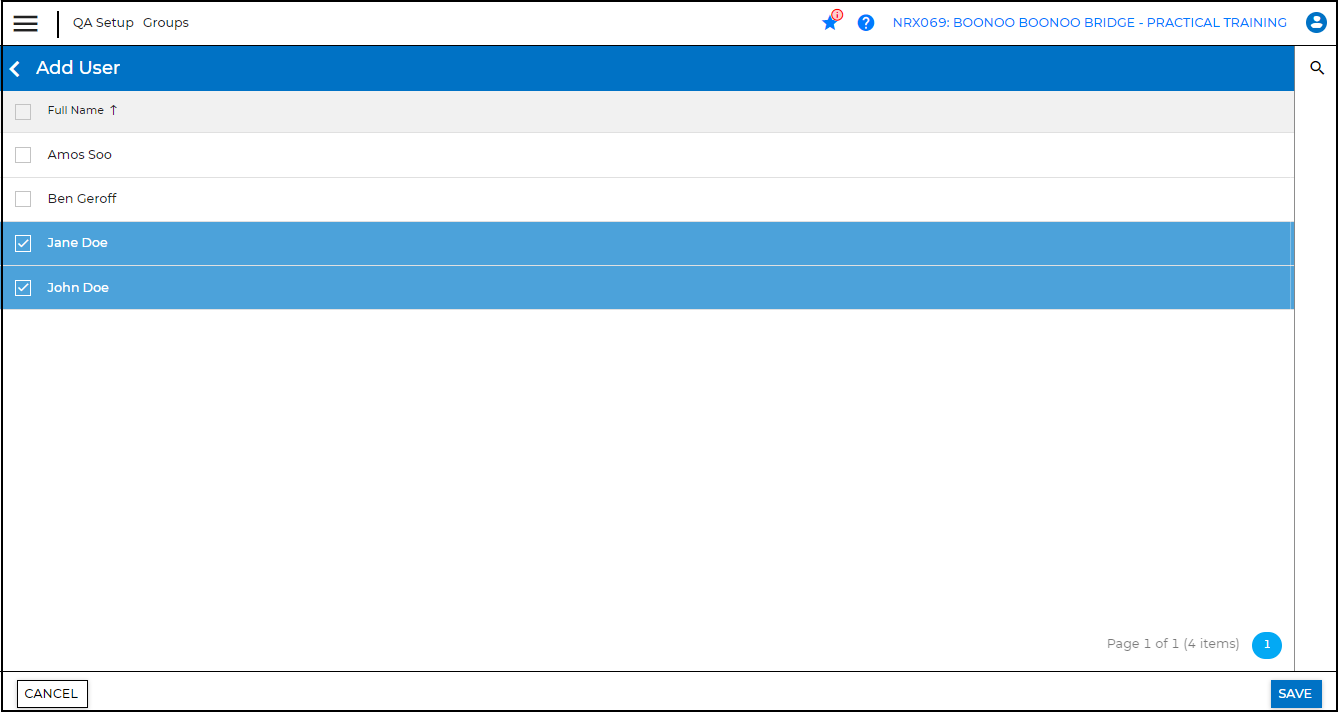Viewport: 1338px width, 713px height.
Task: Open the hamburger main menu
Action: [26, 24]
